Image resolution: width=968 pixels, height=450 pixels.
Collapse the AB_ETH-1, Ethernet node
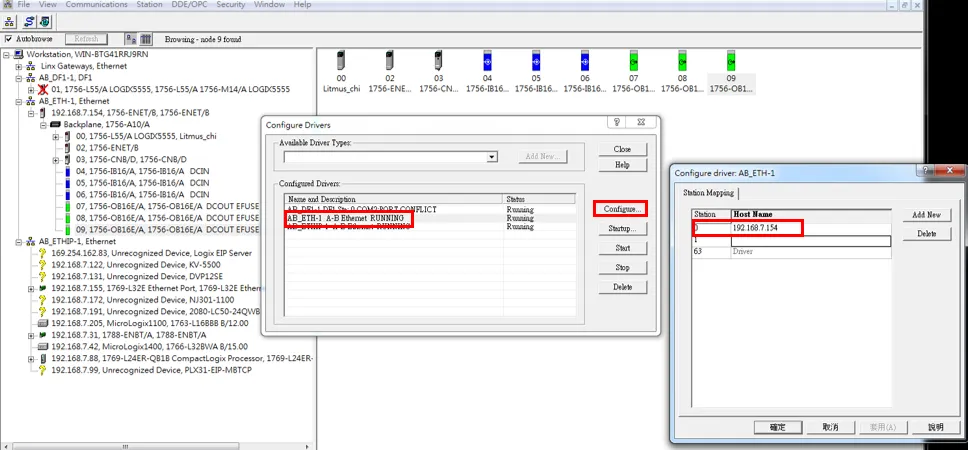19,101
